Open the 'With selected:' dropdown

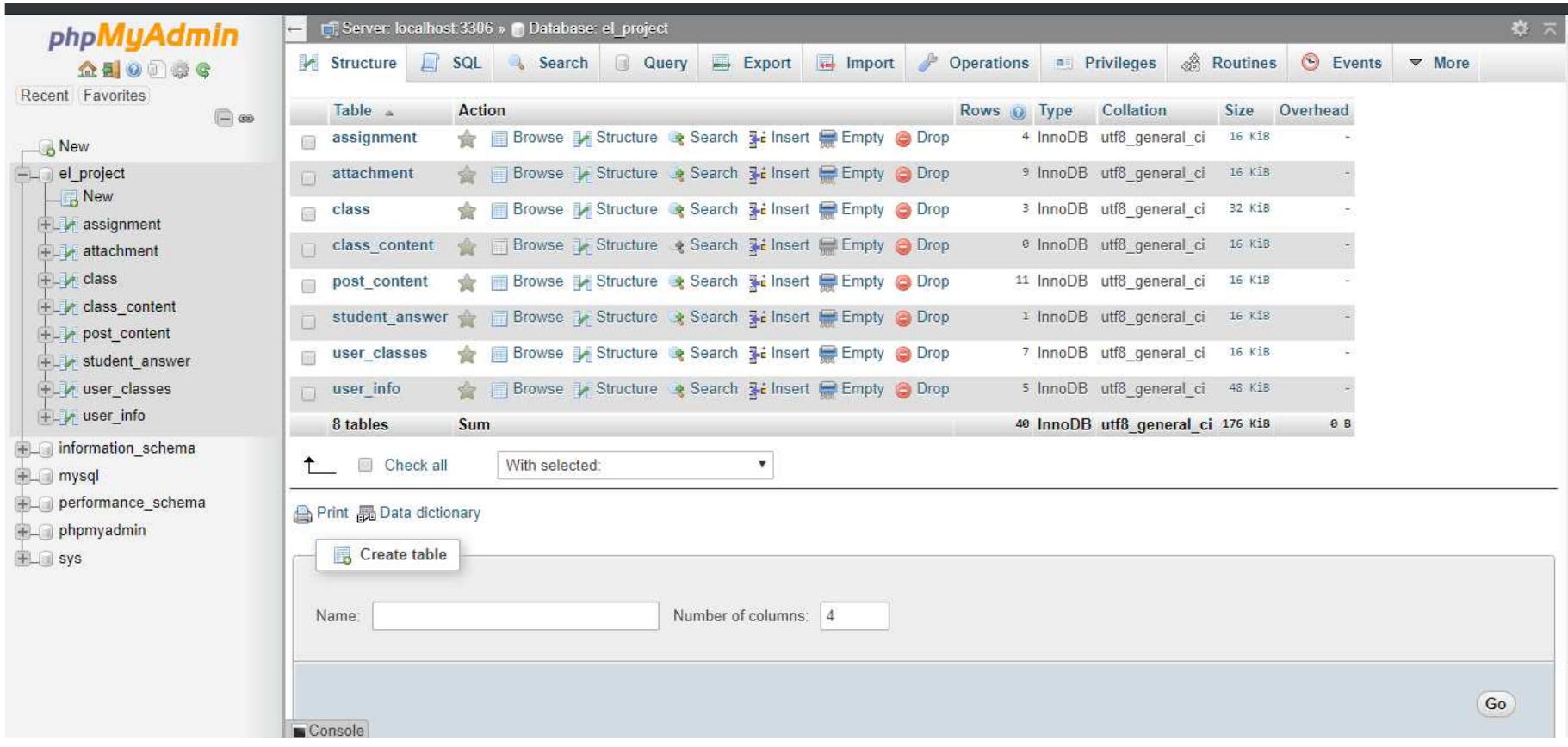(635, 465)
